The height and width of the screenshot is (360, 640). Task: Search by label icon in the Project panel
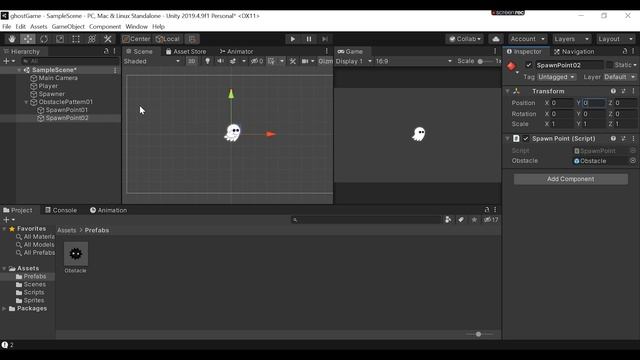[x=461, y=220]
